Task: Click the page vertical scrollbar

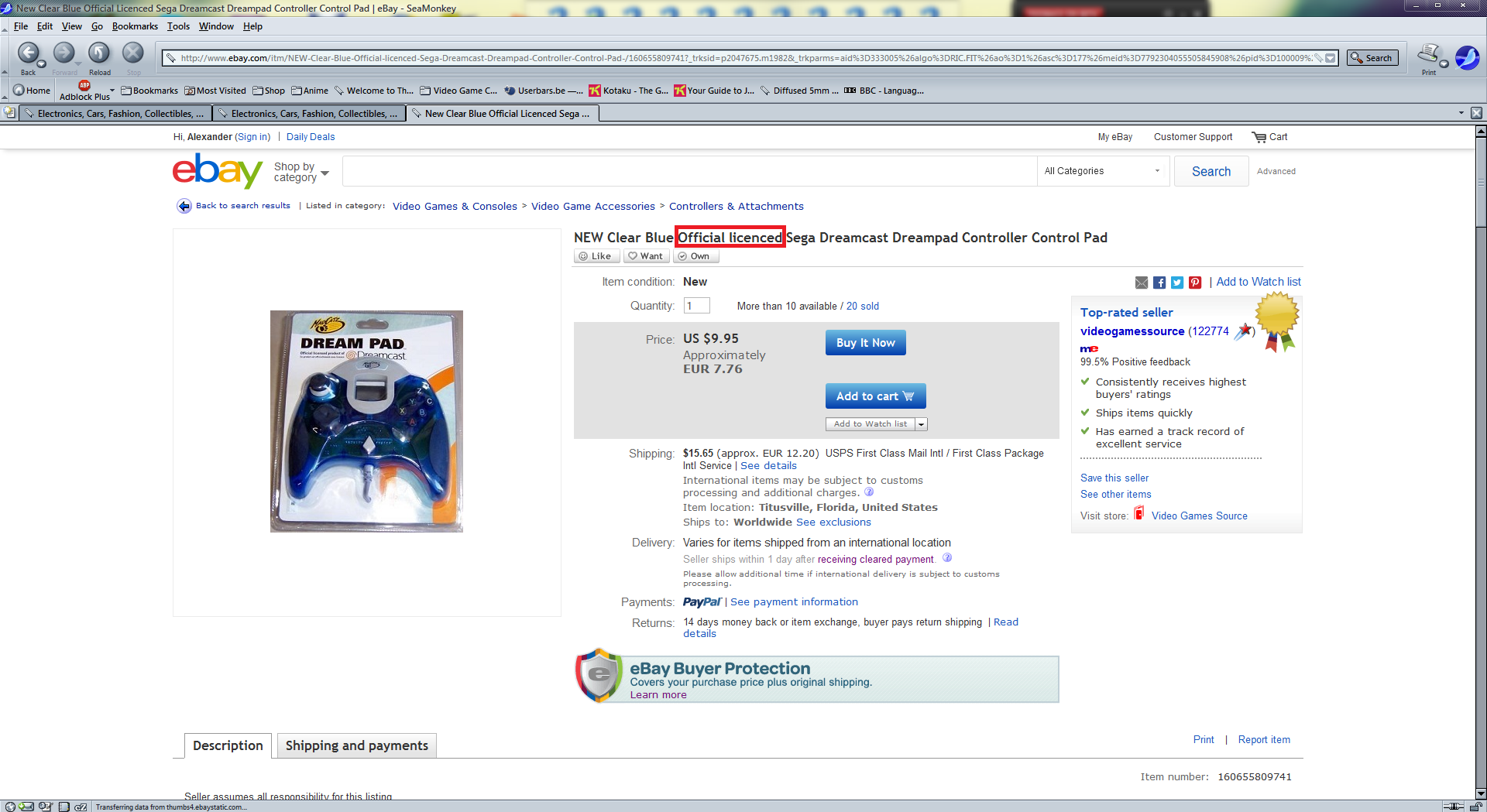Action: pyautogui.click(x=1481, y=463)
